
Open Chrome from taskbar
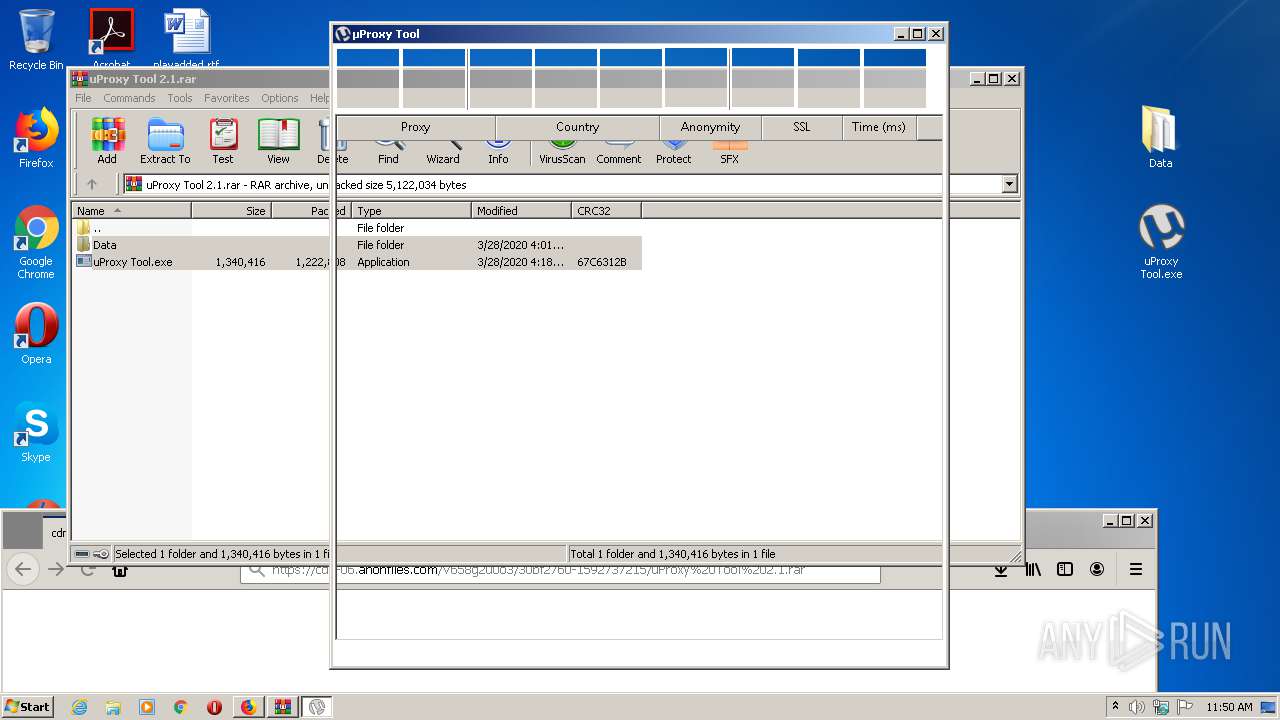click(x=181, y=707)
